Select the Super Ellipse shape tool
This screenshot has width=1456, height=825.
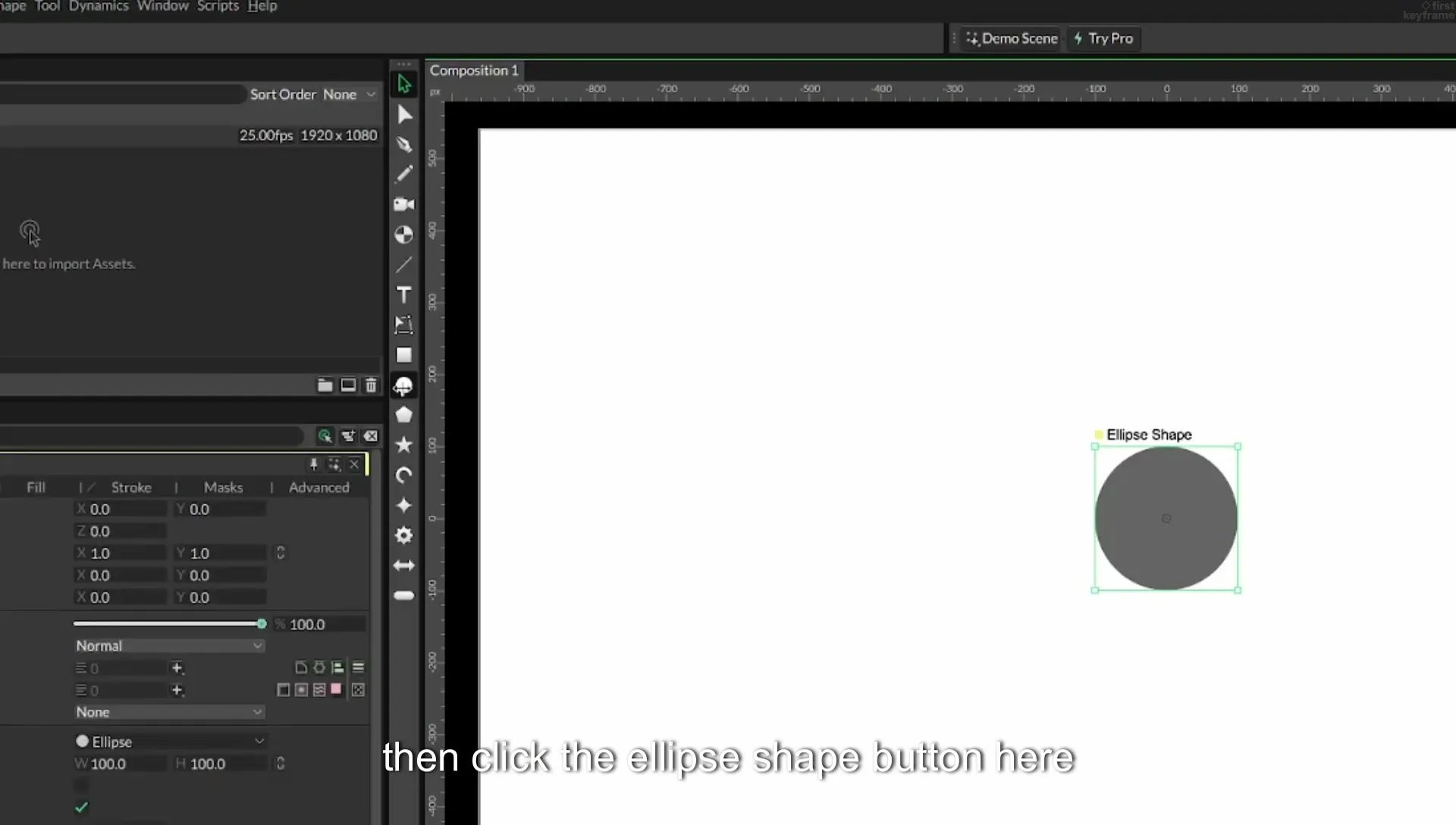(x=404, y=505)
